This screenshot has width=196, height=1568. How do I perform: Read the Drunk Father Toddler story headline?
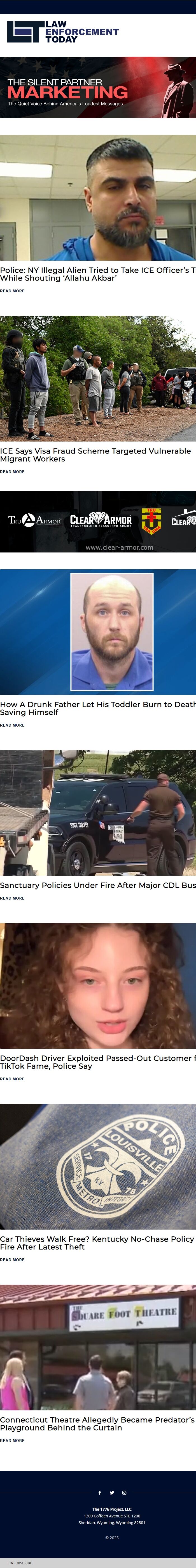tap(98, 708)
